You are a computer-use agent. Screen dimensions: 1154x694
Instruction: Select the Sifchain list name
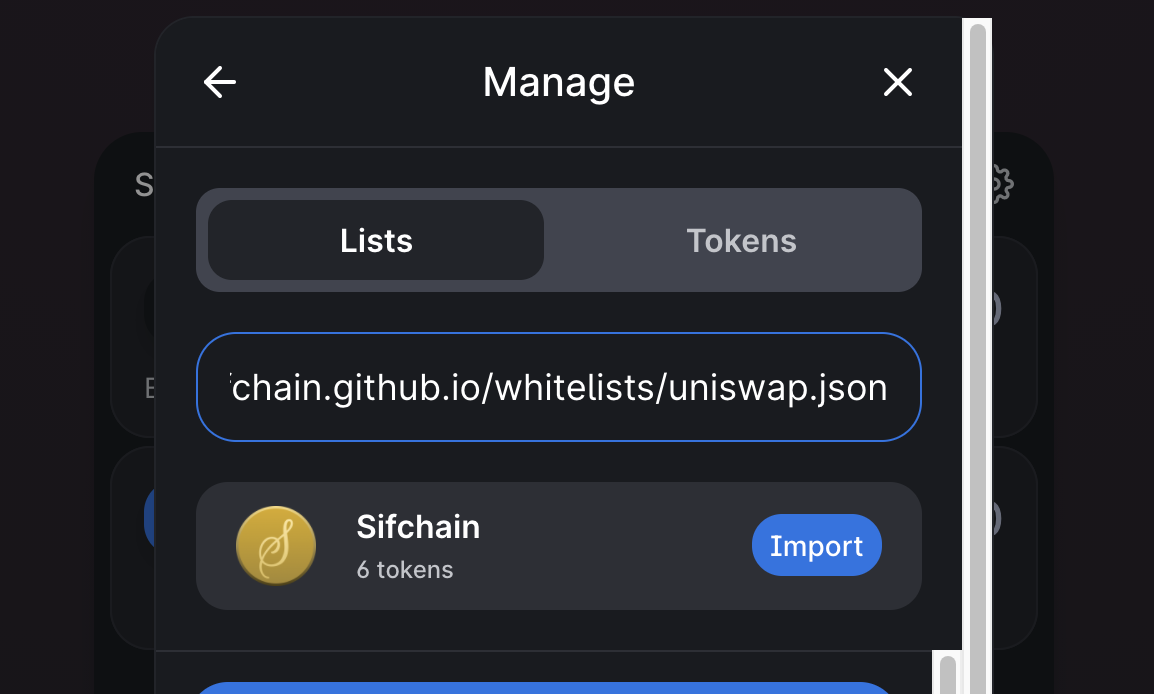[418, 527]
